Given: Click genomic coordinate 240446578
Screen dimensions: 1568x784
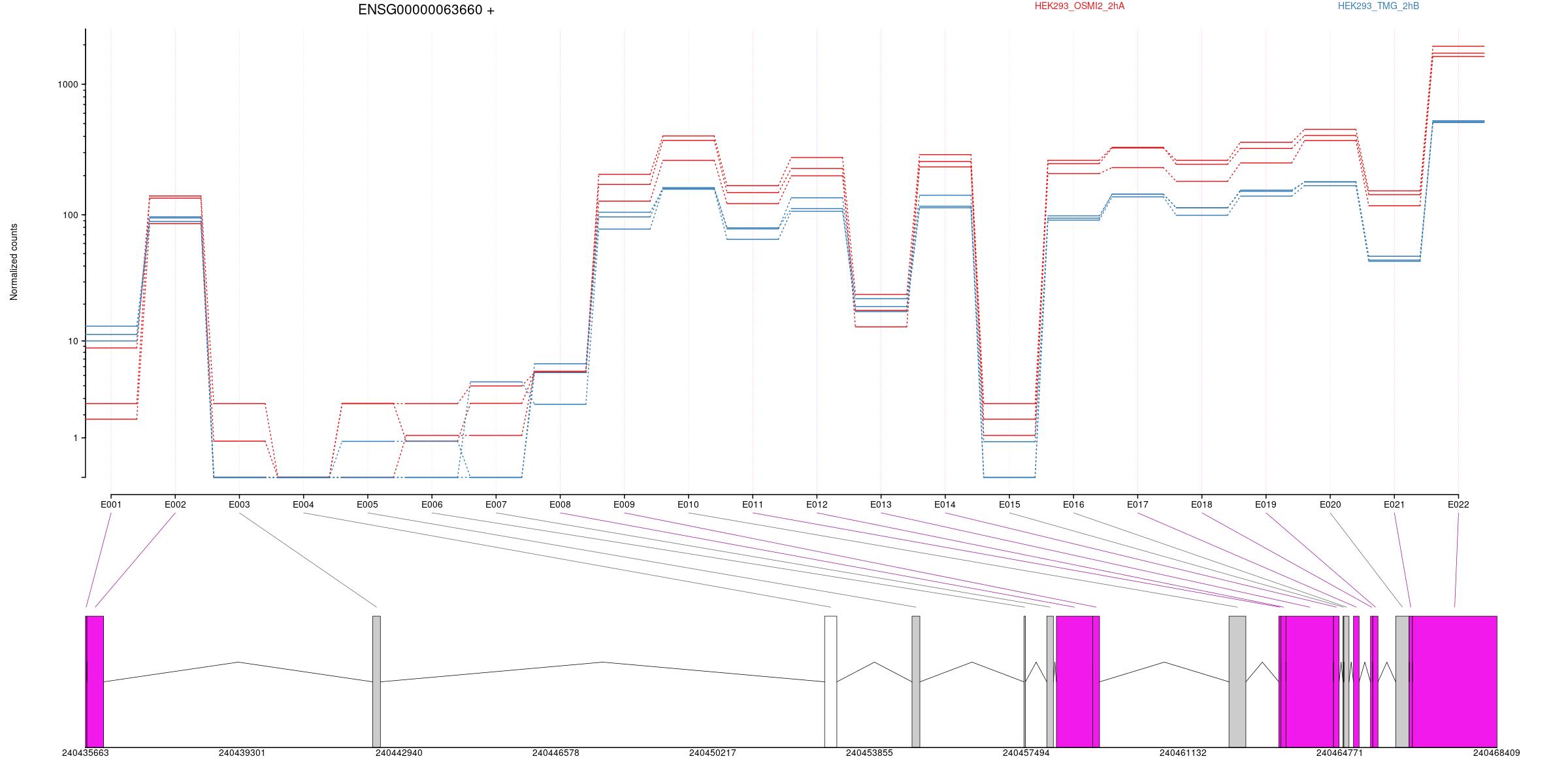Looking at the screenshot, I should pos(556,753).
